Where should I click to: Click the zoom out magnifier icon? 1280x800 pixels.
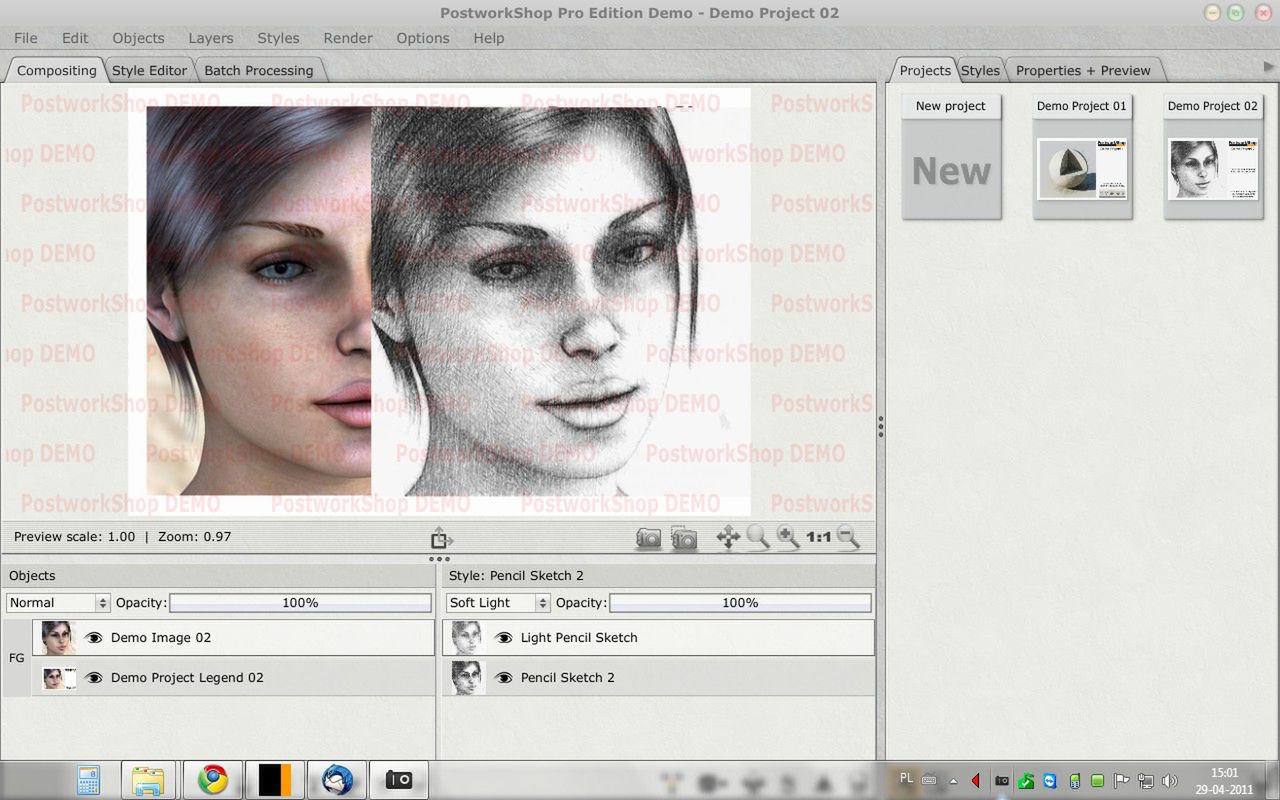tap(848, 538)
